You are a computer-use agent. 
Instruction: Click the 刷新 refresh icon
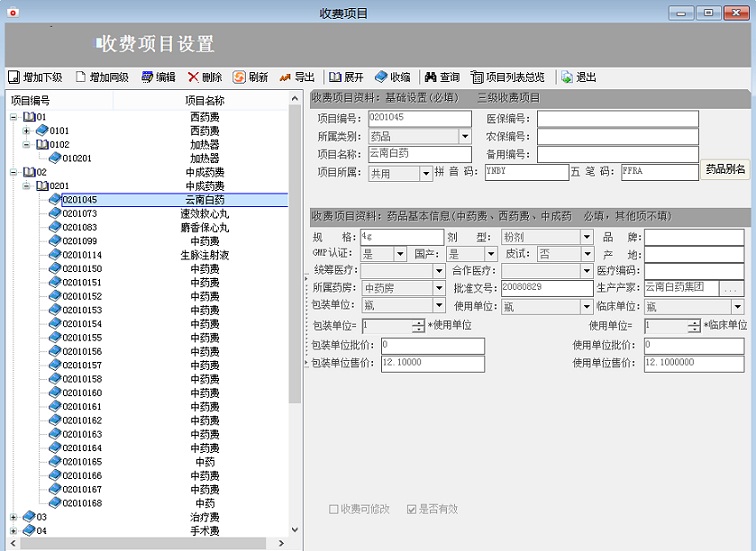[x=239, y=77]
